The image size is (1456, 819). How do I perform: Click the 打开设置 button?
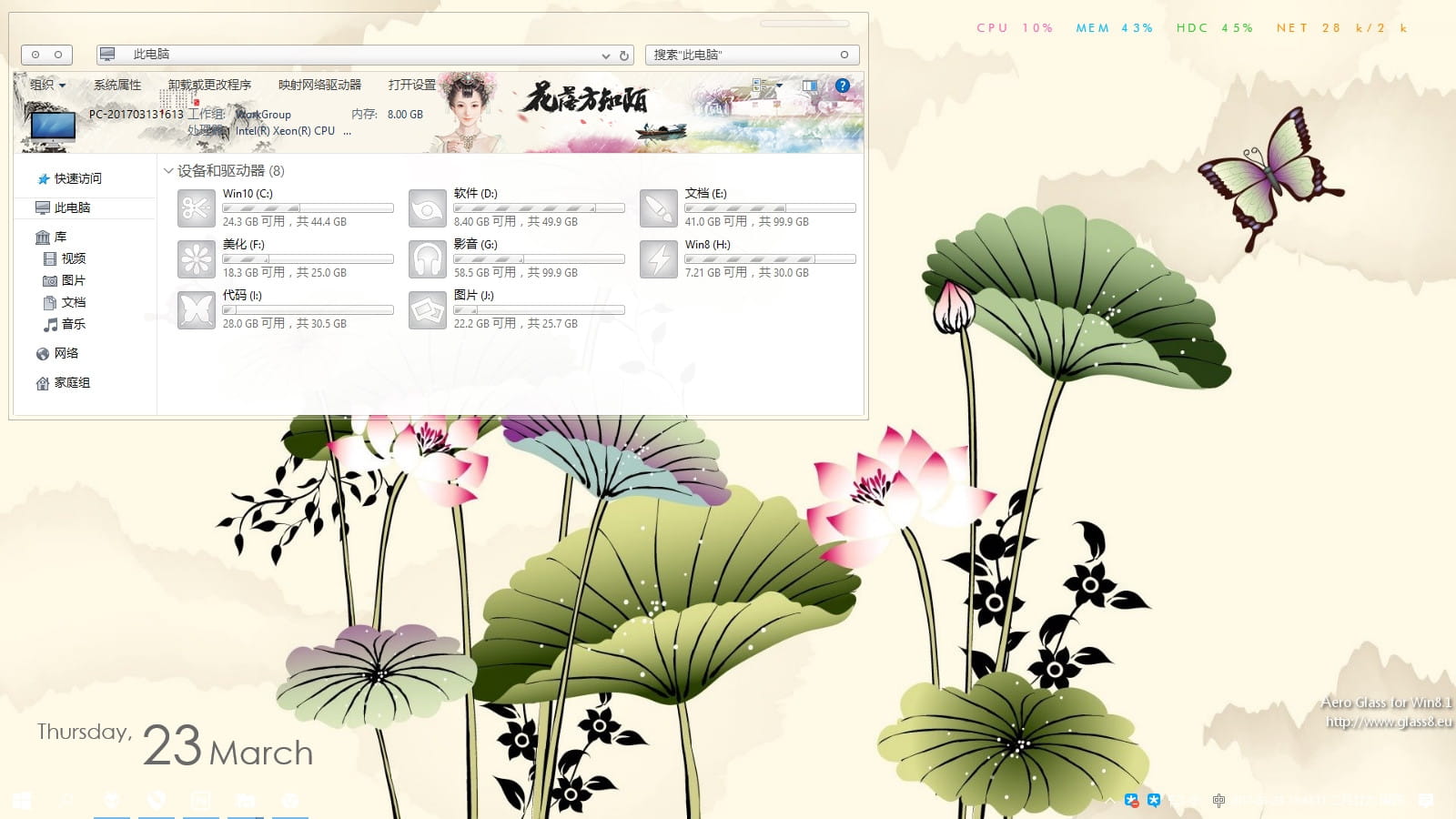[x=411, y=85]
